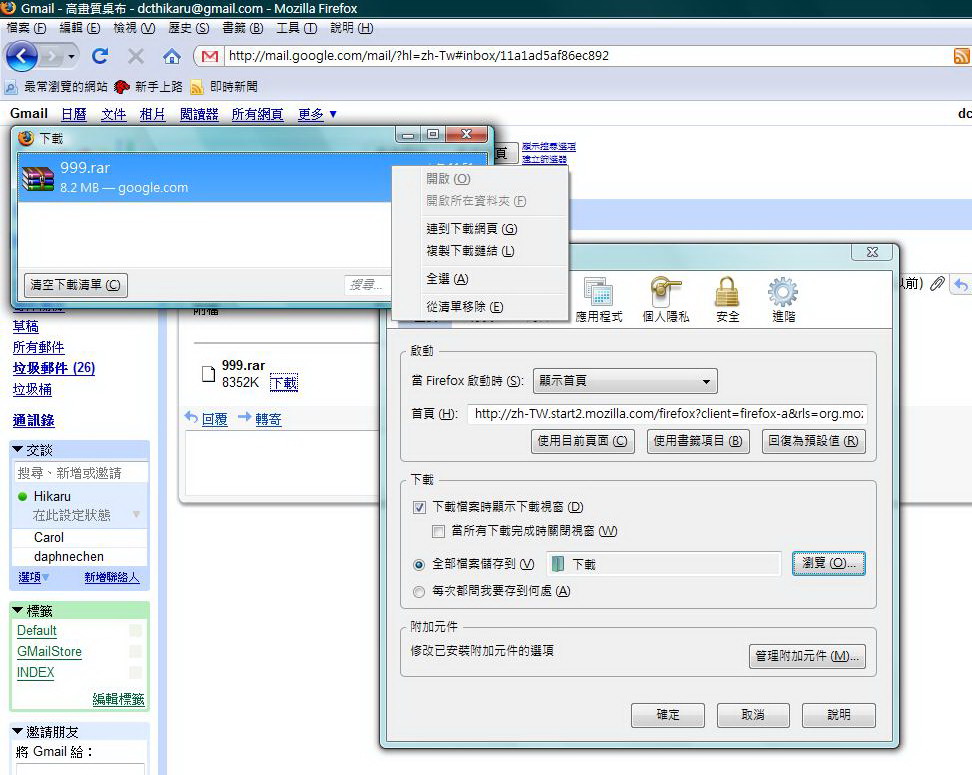The width and height of the screenshot is (972, 775).
Task: Click 清空下載清單 button in downloads window
Action: point(76,285)
